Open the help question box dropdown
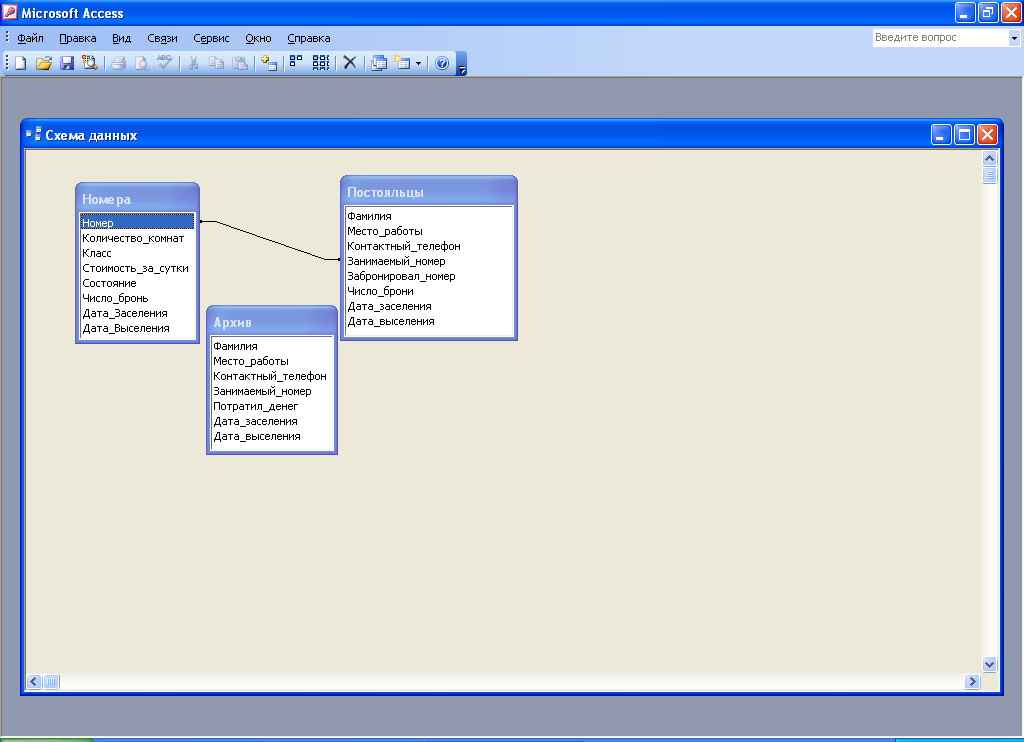Viewport: 1024px width, 742px height. (x=1013, y=38)
